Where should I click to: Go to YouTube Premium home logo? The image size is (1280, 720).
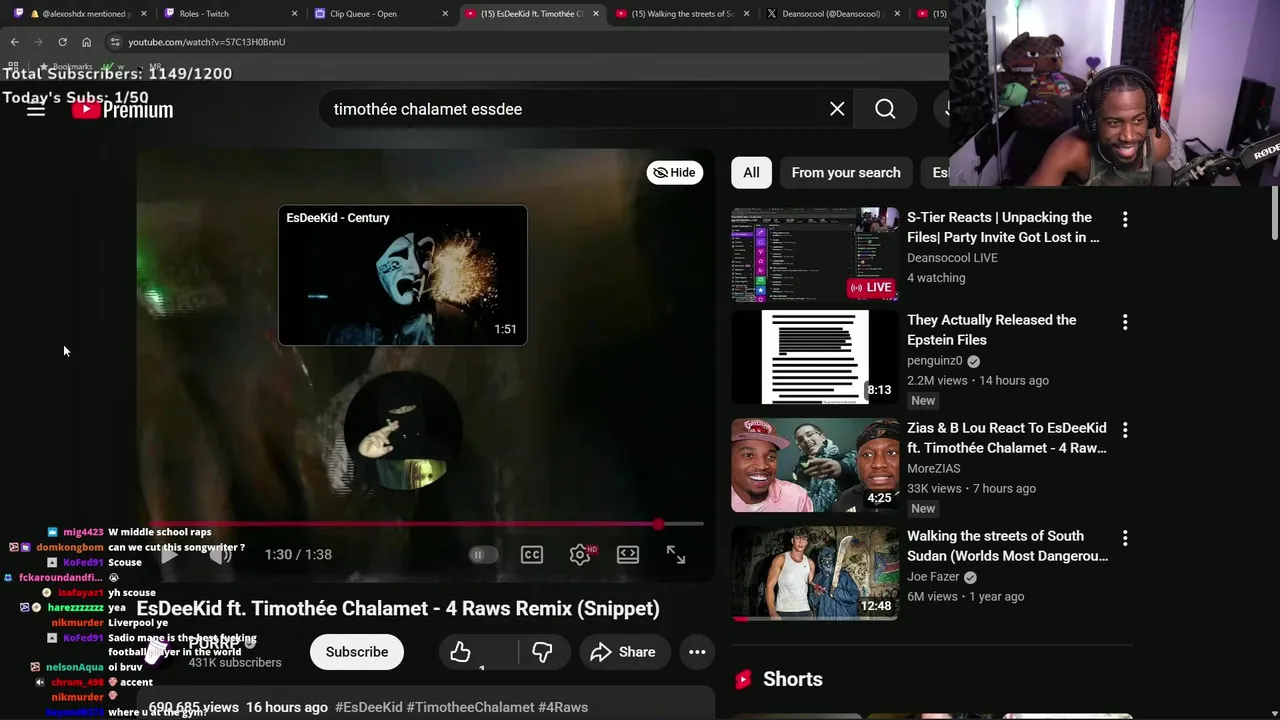click(123, 110)
